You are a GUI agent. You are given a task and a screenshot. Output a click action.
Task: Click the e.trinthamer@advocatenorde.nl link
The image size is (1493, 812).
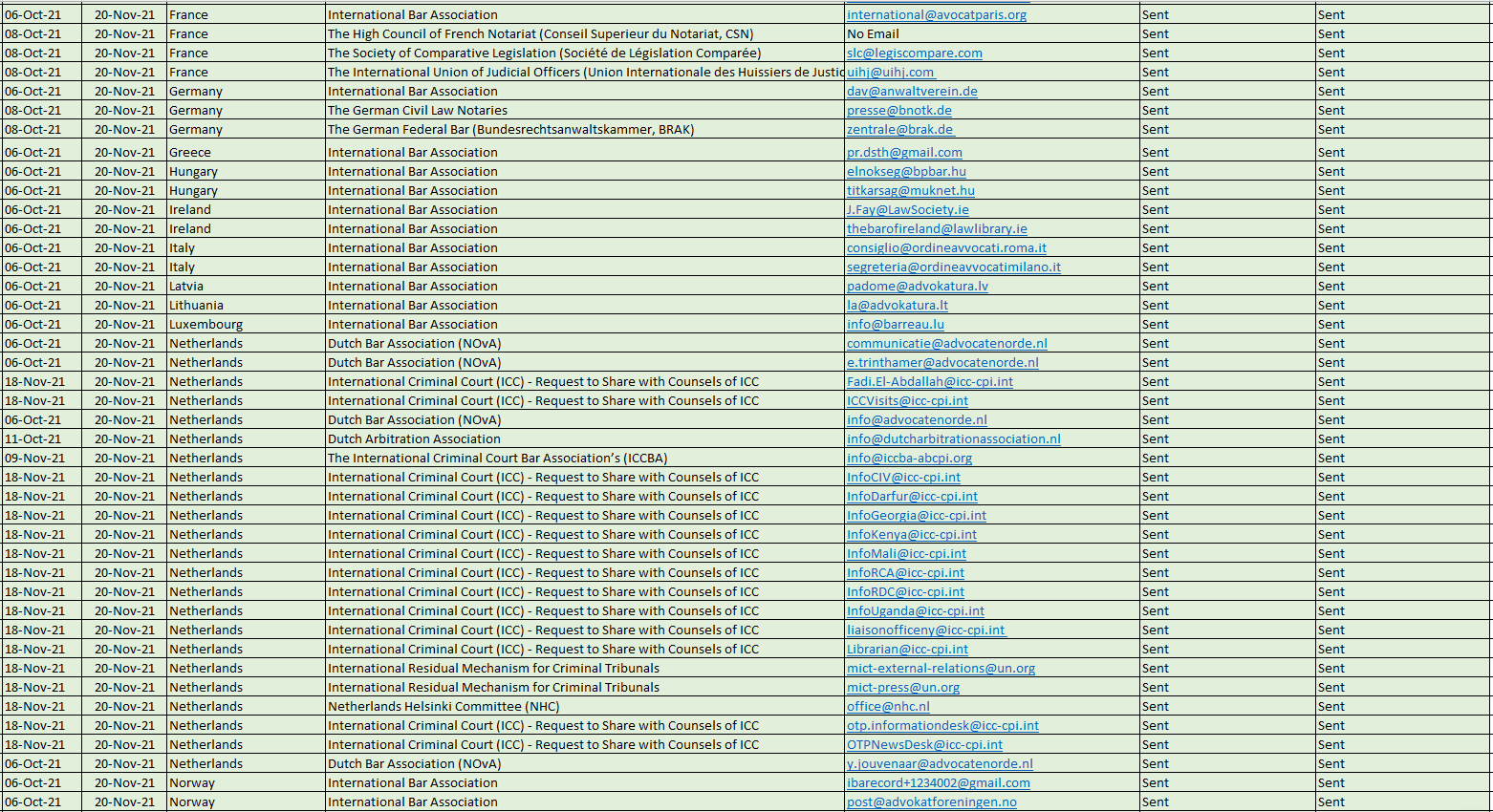[x=942, y=363]
